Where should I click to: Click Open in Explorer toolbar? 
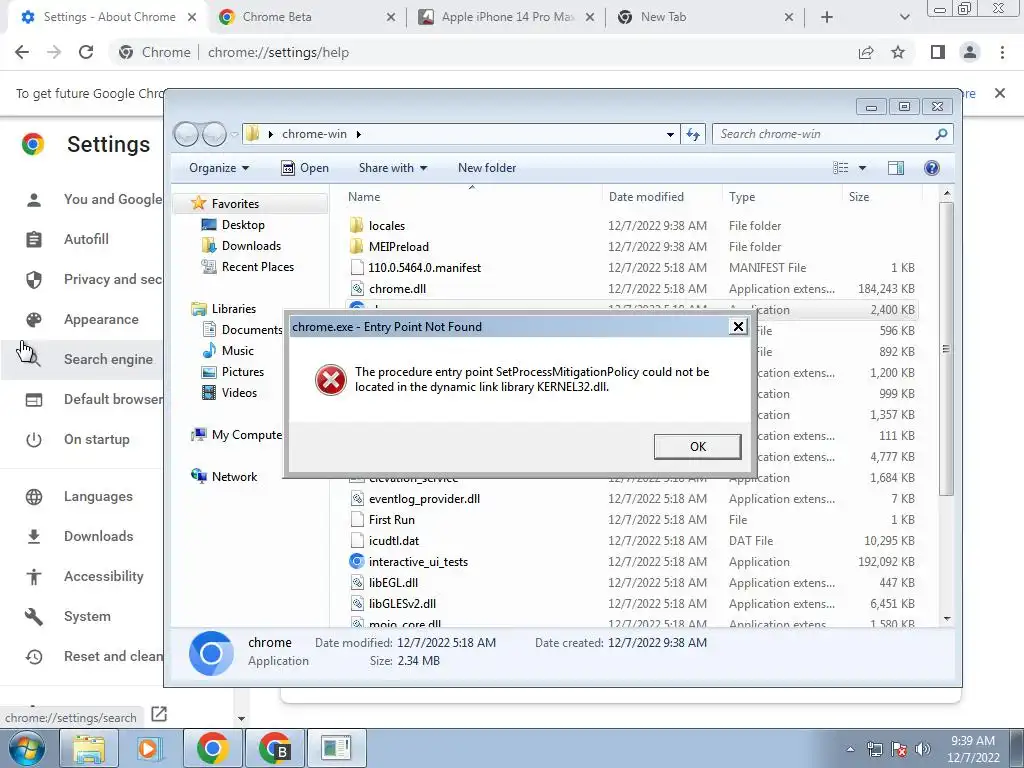coord(304,168)
